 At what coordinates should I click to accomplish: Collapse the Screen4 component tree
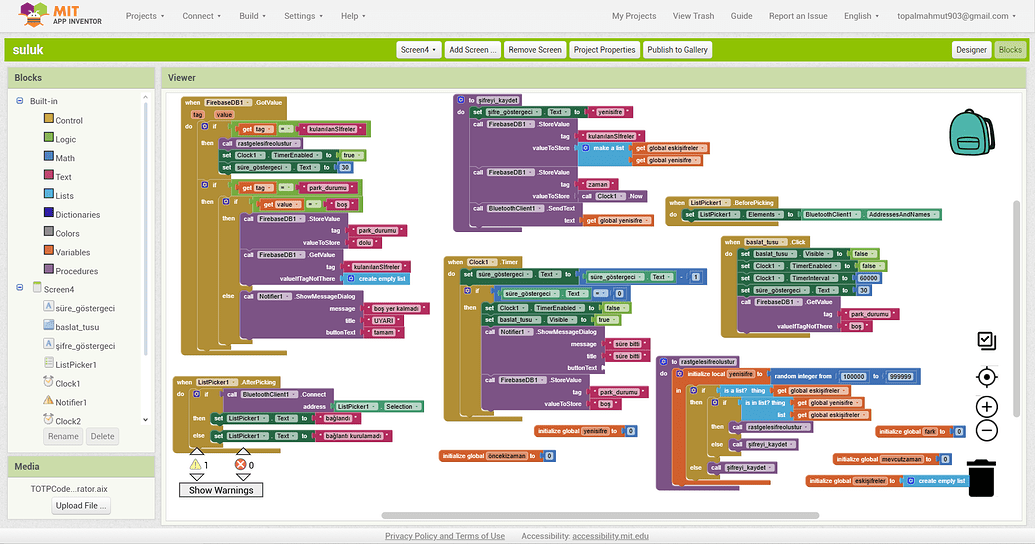[19, 289]
